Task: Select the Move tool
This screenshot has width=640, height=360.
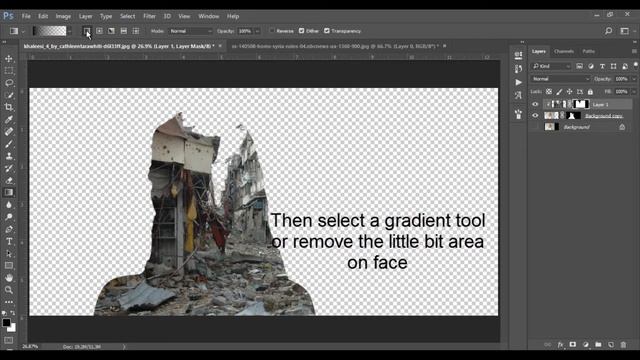Action: (x=9, y=59)
